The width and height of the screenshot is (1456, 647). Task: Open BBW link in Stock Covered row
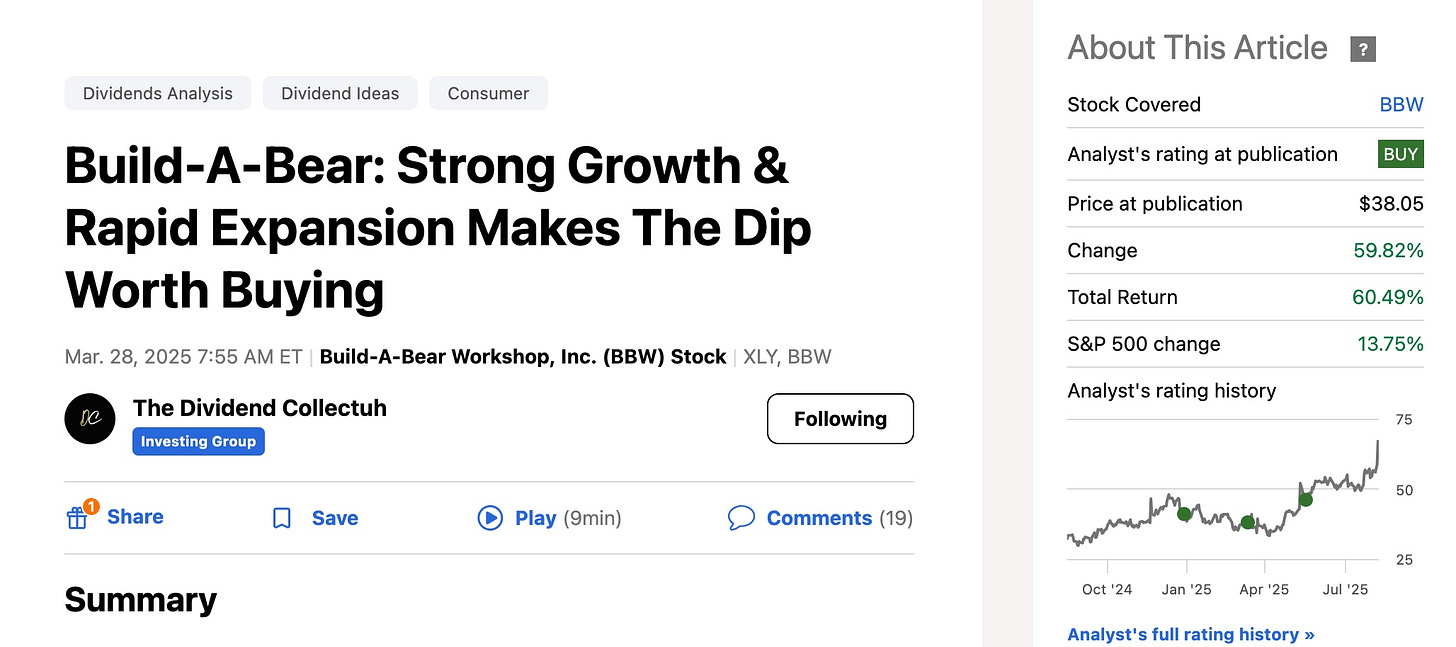pos(1401,105)
